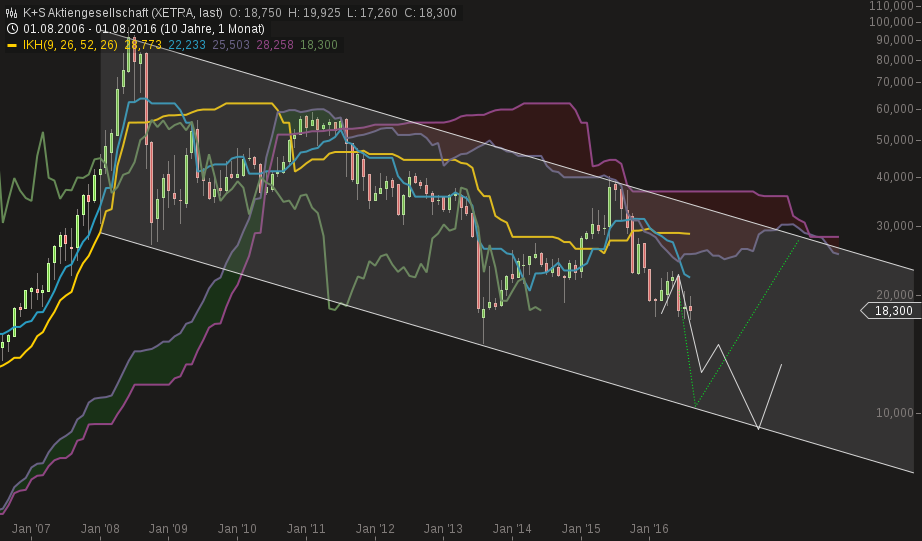This screenshot has height=541, width=922.
Task: Click the 110,000 price axis label
Action: (891, 6)
